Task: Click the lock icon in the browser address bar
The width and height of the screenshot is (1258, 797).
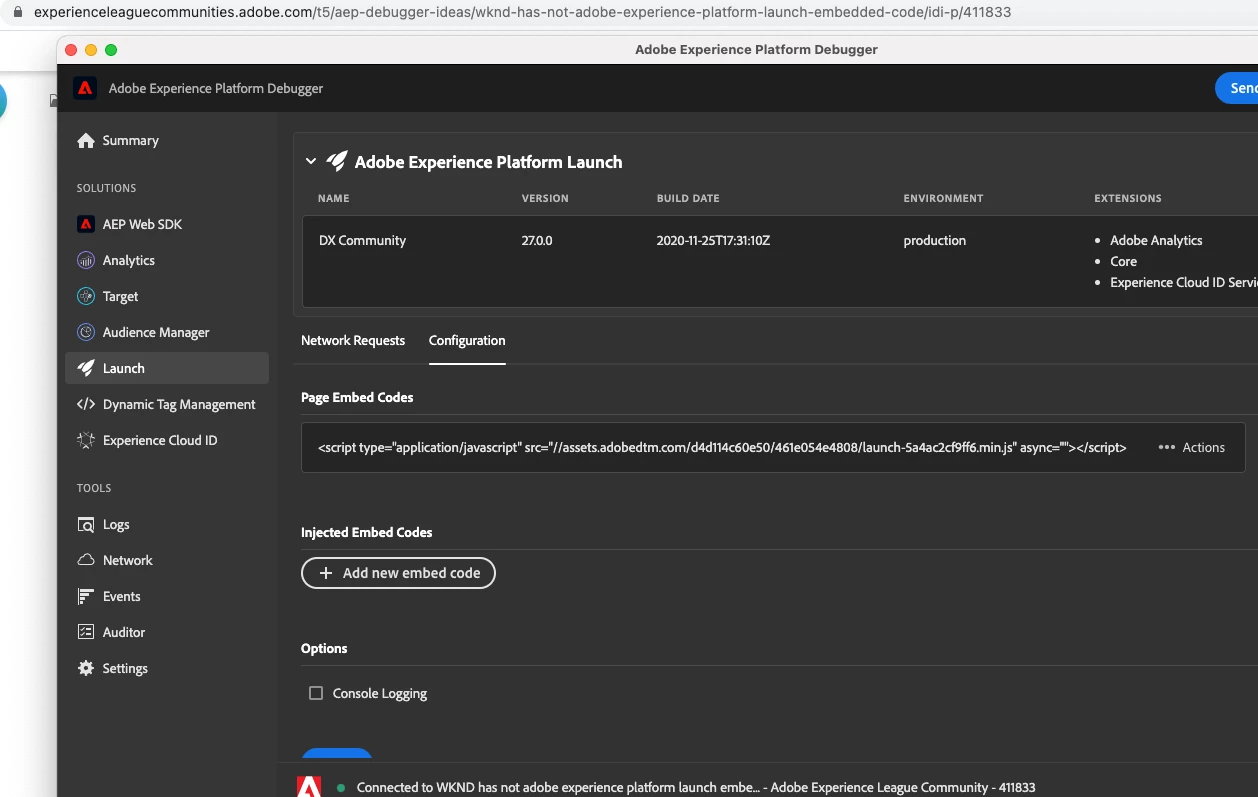Action: pyautogui.click(x=16, y=13)
